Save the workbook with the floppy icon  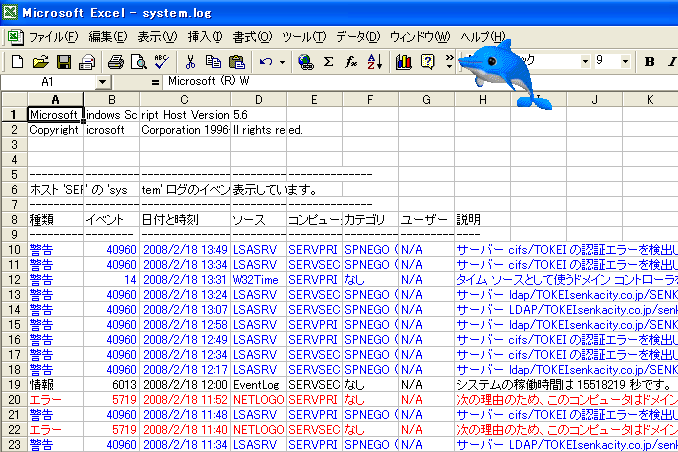64,62
